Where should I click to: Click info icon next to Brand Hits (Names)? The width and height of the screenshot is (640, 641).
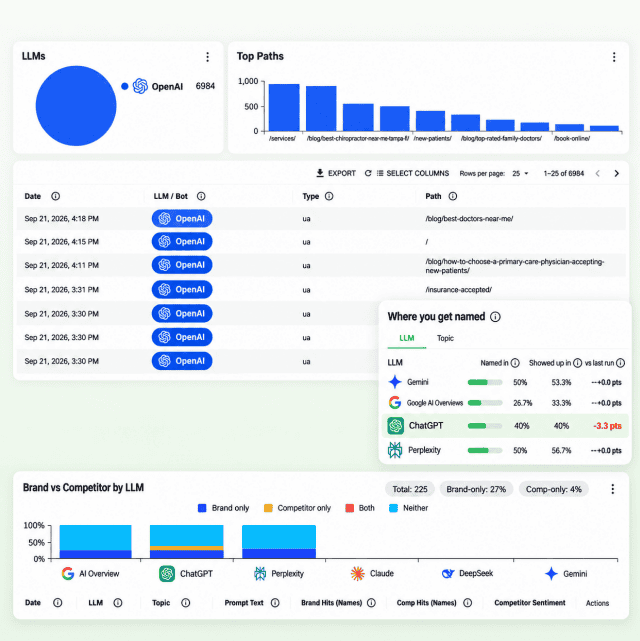pyautogui.click(x=371, y=603)
